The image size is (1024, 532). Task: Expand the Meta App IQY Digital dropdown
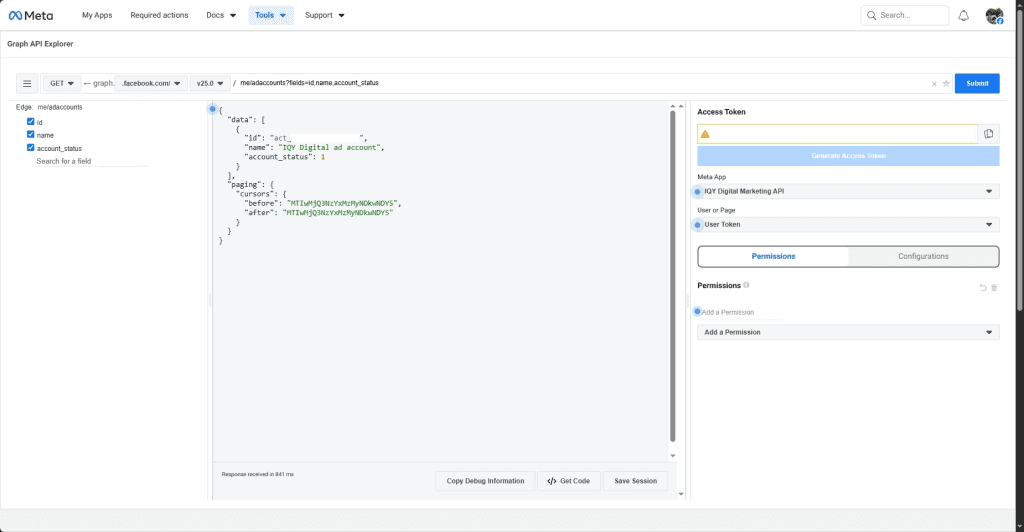tap(848, 191)
